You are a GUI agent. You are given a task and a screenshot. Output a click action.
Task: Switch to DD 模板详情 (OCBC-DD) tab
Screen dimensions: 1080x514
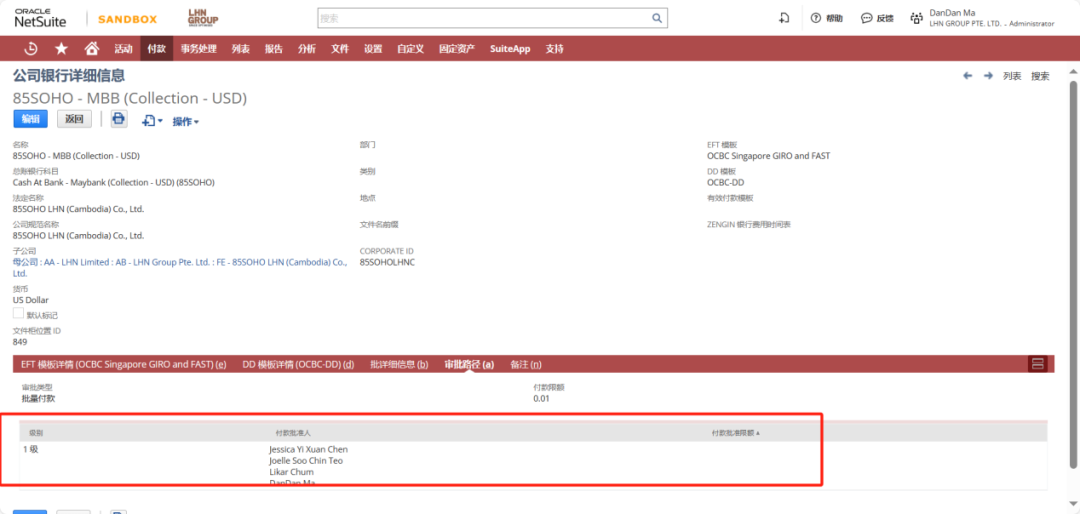(x=298, y=364)
